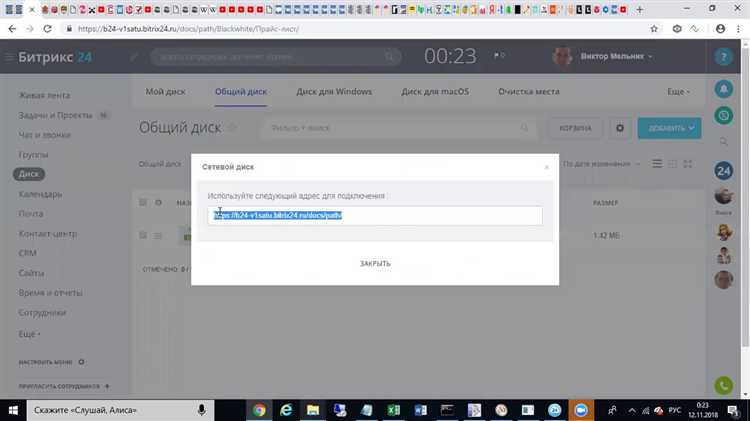Open new browser tab with plus

(639, 9)
